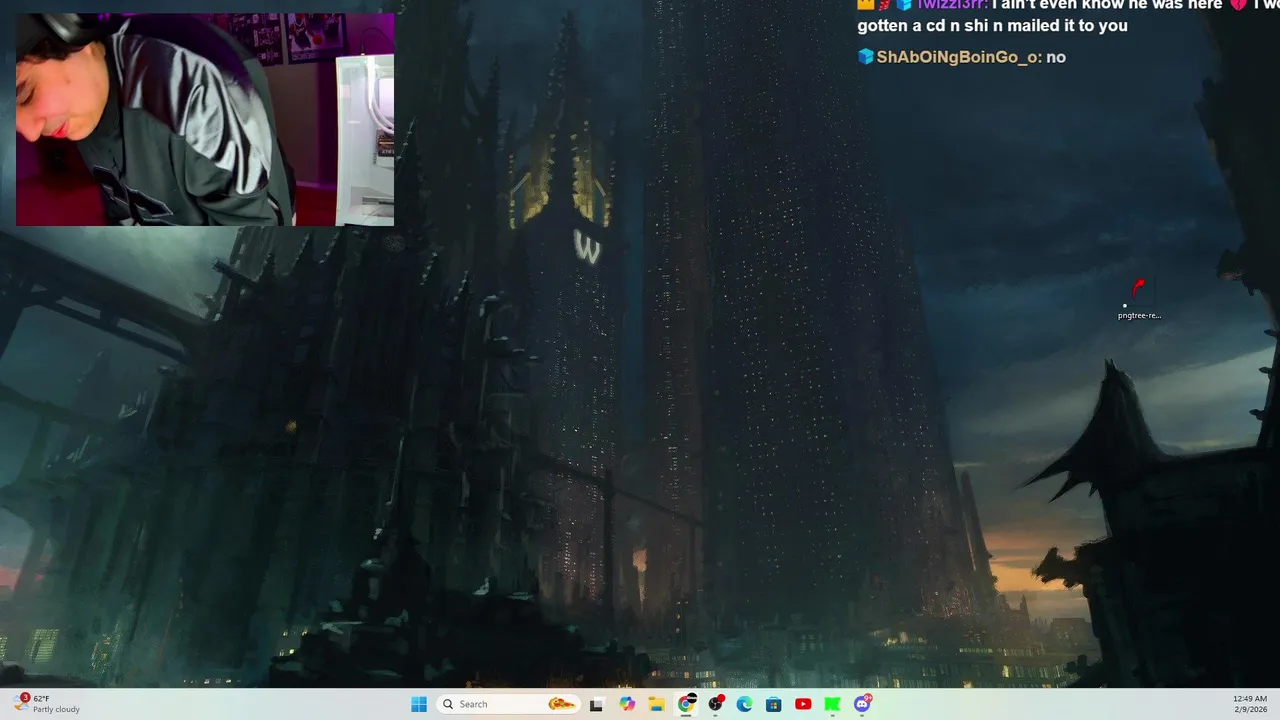Image resolution: width=1280 pixels, height=720 pixels.
Task: Open OBS Studio from the taskbar
Action: click(x=716, y=704)
